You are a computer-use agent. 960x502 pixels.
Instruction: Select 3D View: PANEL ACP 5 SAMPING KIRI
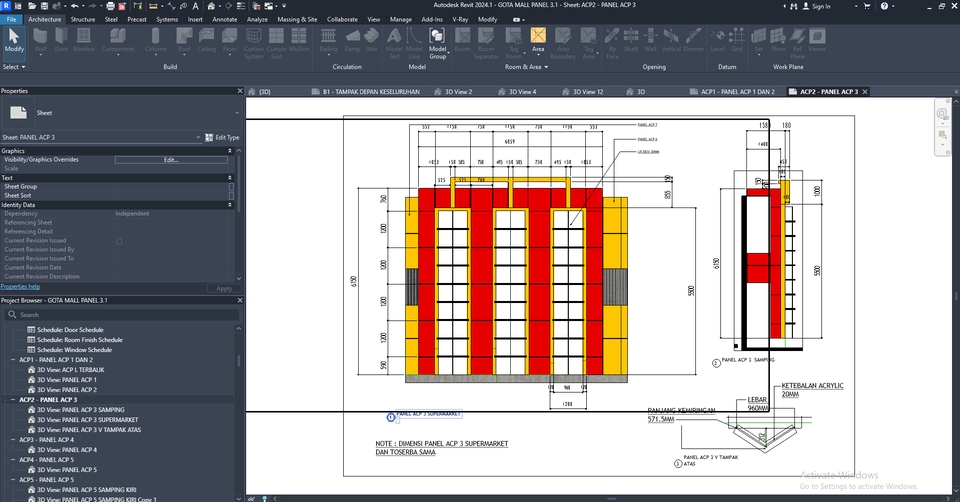click(x=86, y=490)
